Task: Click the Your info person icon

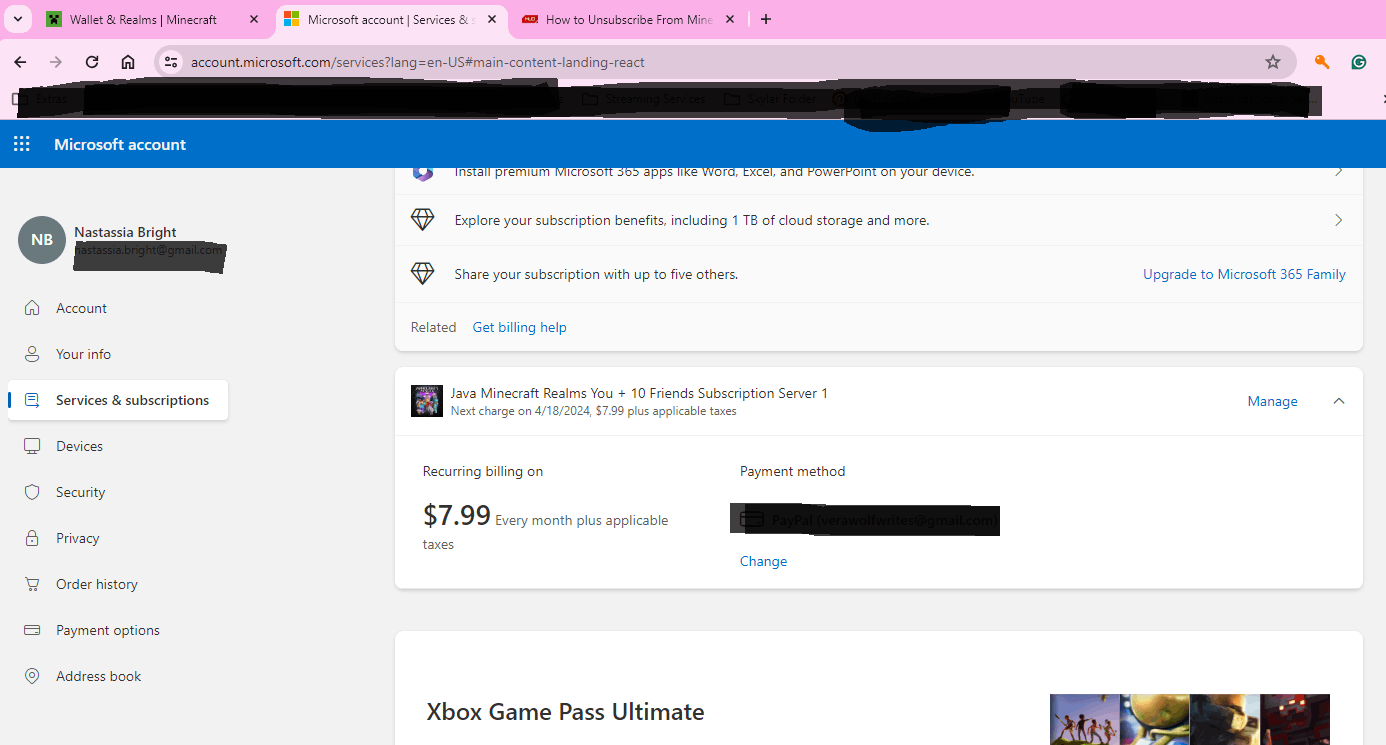Action: coord(32,354)
